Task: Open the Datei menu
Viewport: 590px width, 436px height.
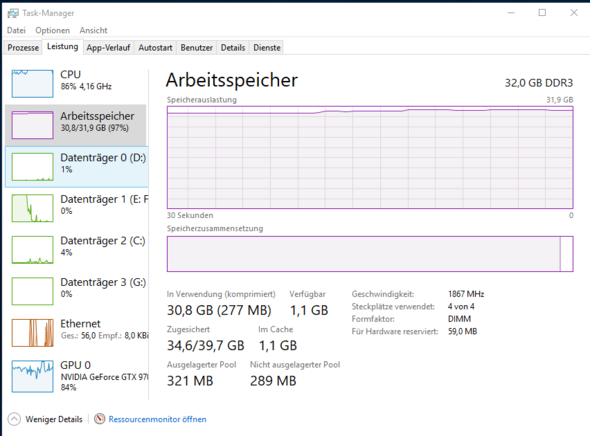Action: (16, 30)
